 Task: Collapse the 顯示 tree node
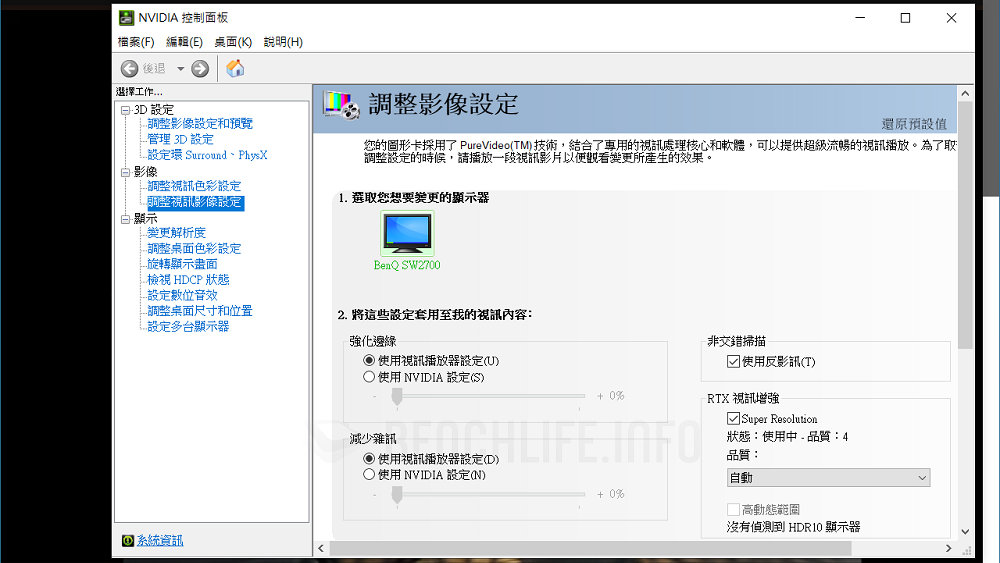[x=126, y=219]
